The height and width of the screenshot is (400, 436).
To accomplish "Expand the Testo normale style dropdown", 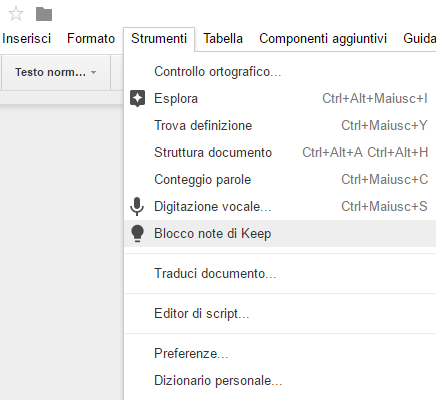I will coord(56,72).
